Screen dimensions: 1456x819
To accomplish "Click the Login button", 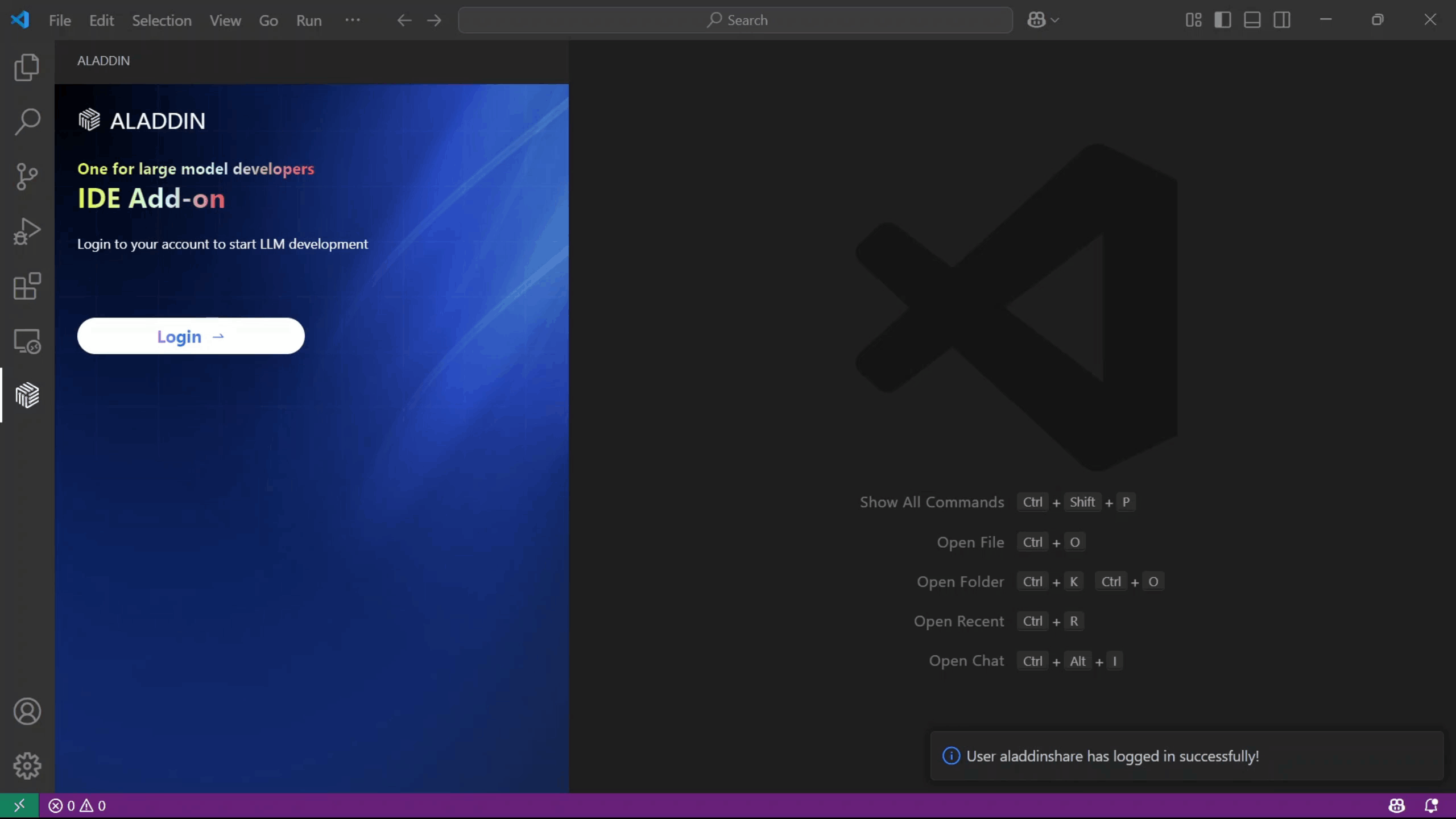I will (x=191, y=336).
